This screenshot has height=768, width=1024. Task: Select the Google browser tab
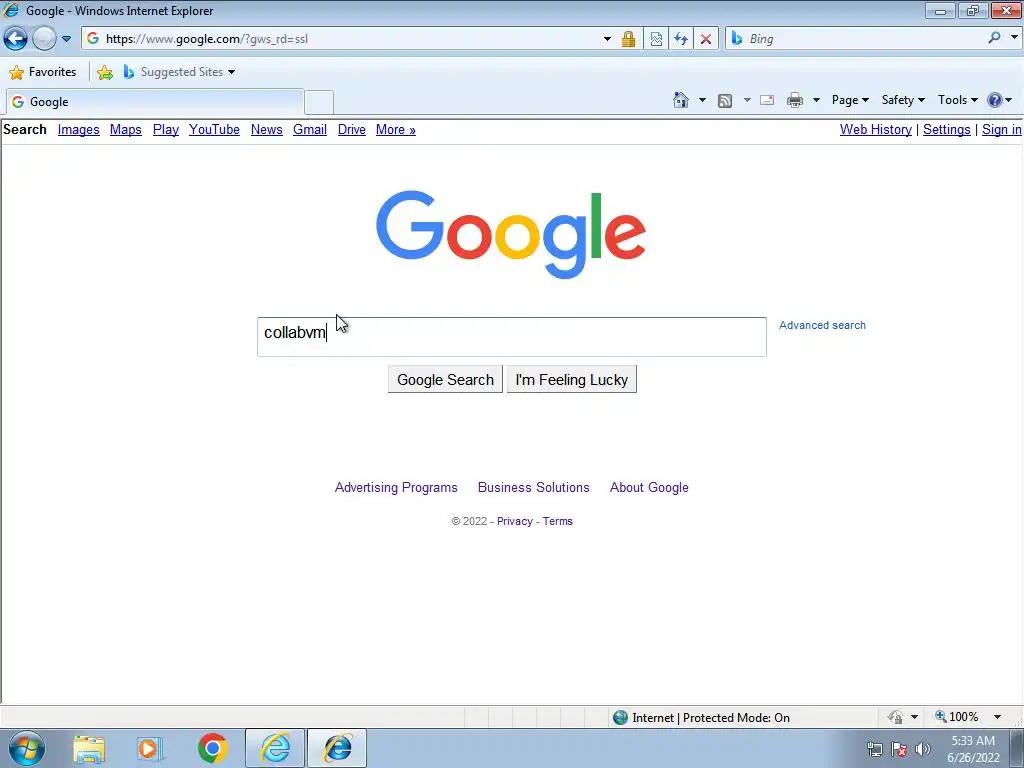pyautogui.click(x=155, y=102)
